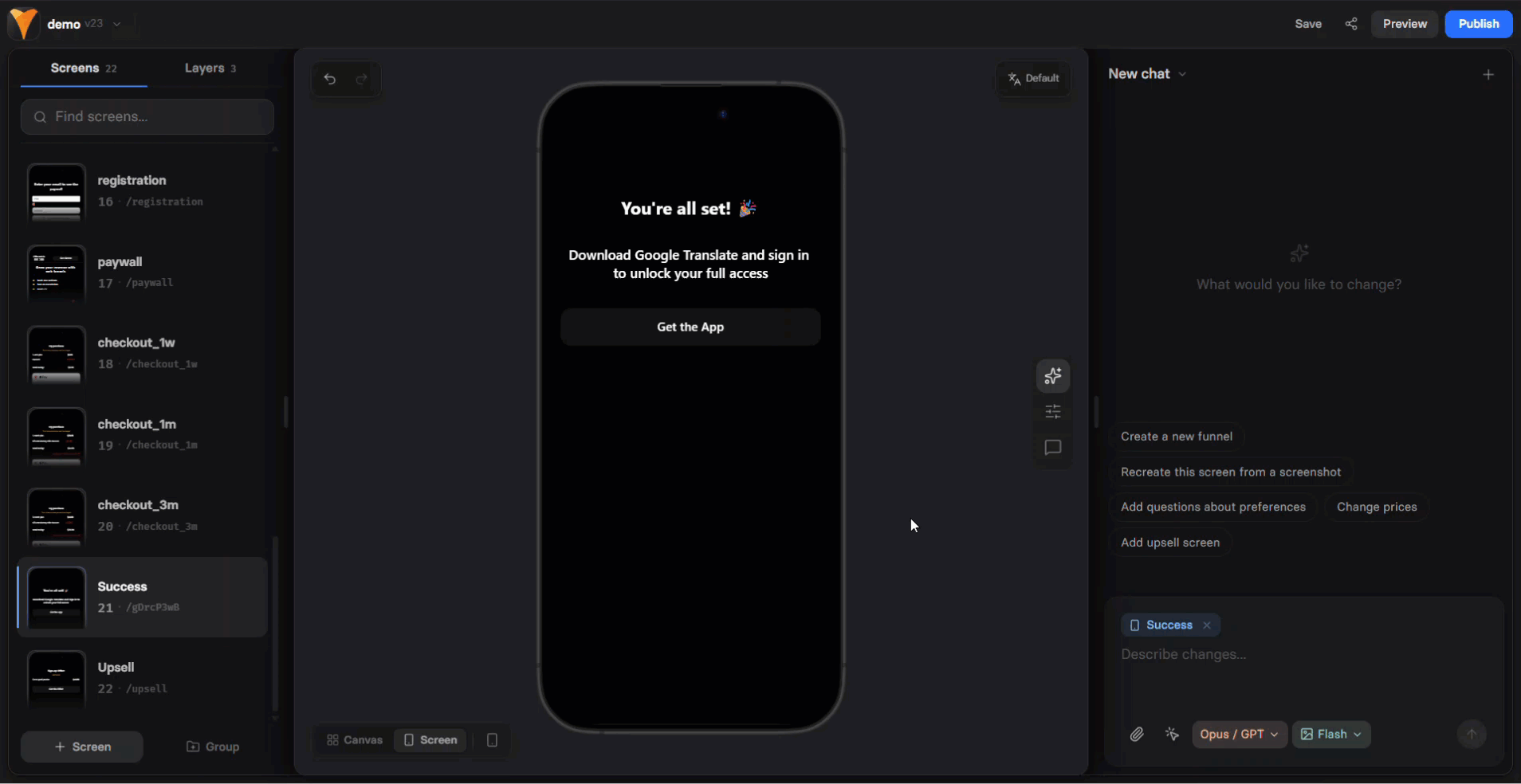Click Get the App button in phone preview

click(x=690, y=327)
